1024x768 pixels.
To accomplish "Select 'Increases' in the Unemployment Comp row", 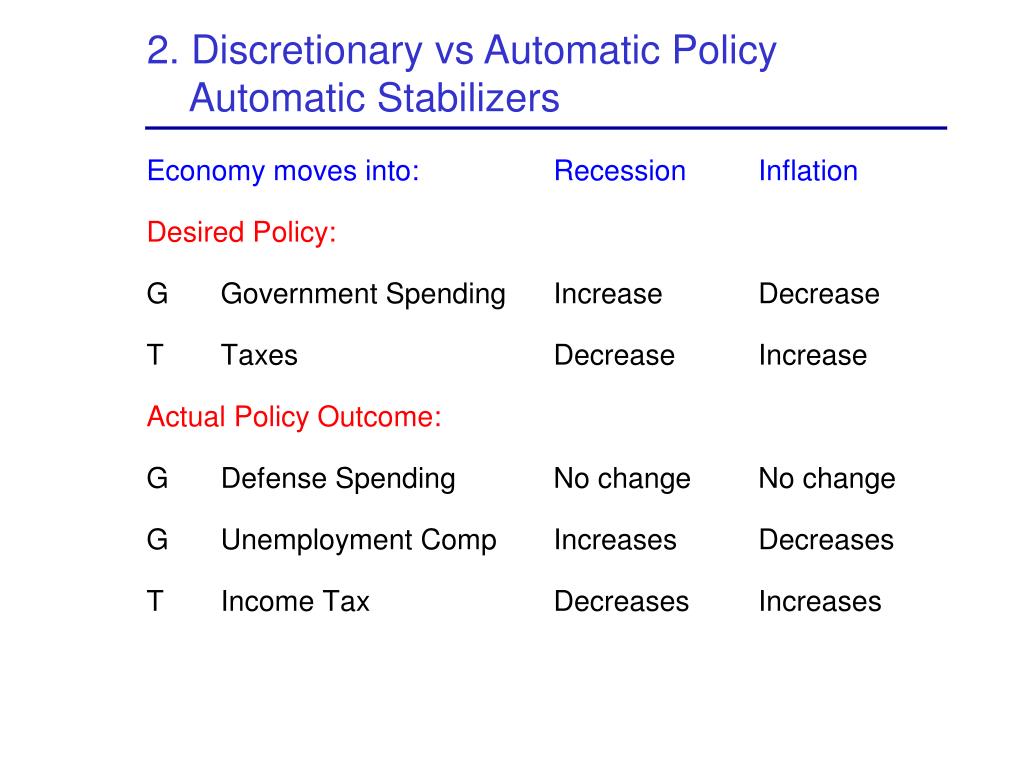I will (x=615, y=540).
